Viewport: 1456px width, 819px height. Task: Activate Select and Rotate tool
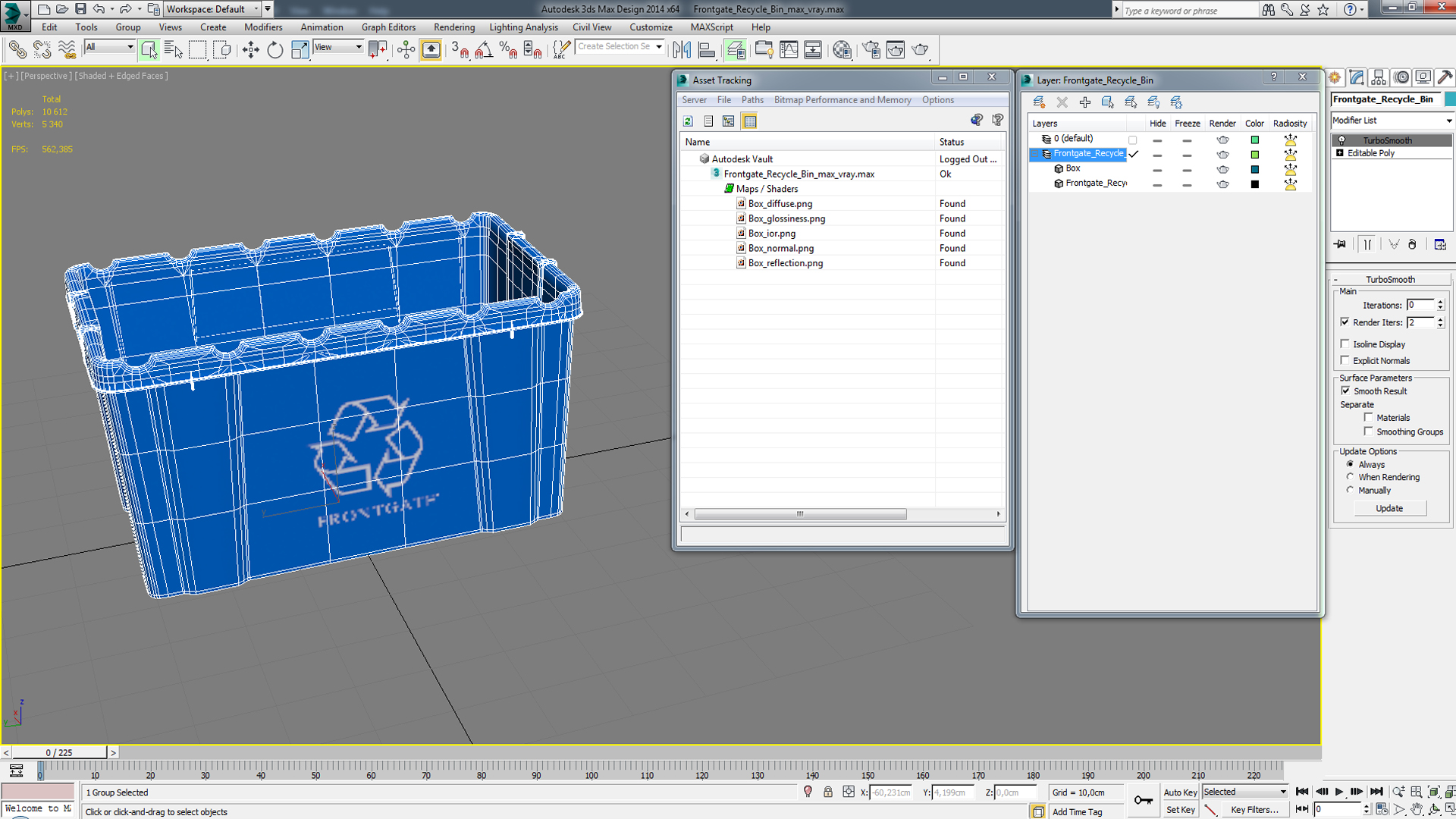pos(275,50)
